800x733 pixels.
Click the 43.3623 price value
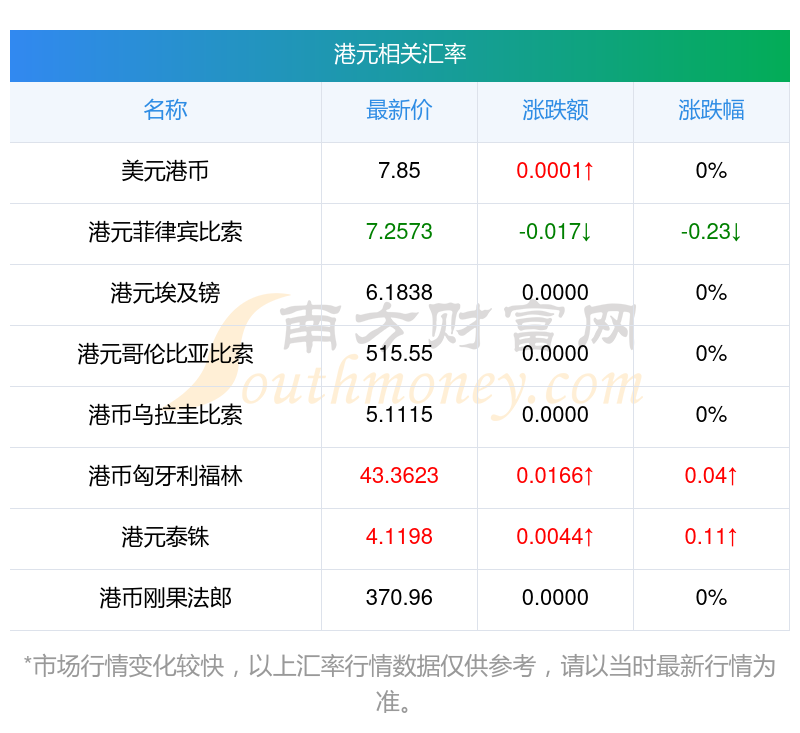399,476
